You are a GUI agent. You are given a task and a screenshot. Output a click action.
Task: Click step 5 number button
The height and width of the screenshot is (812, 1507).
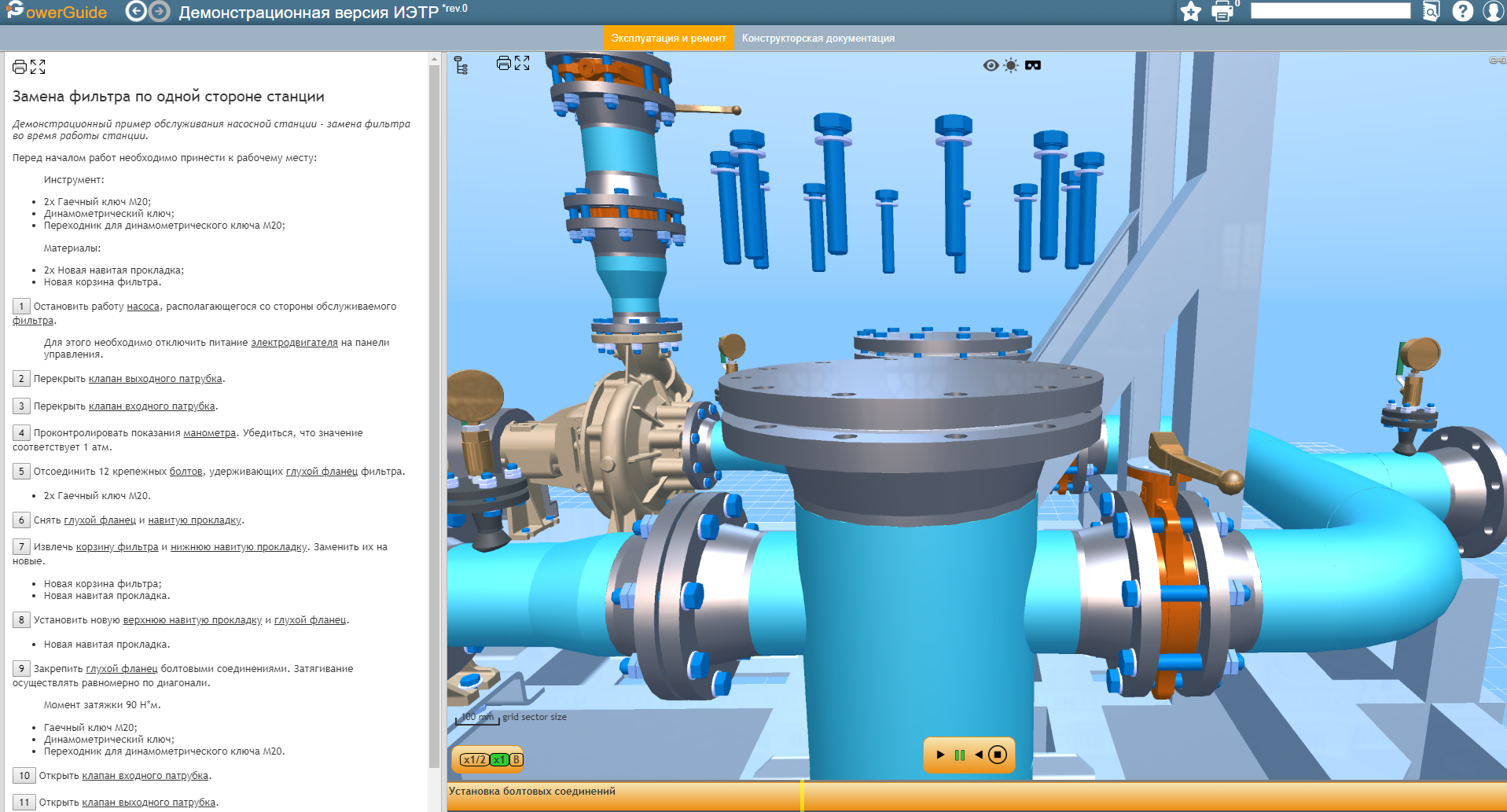click(21, 472)
